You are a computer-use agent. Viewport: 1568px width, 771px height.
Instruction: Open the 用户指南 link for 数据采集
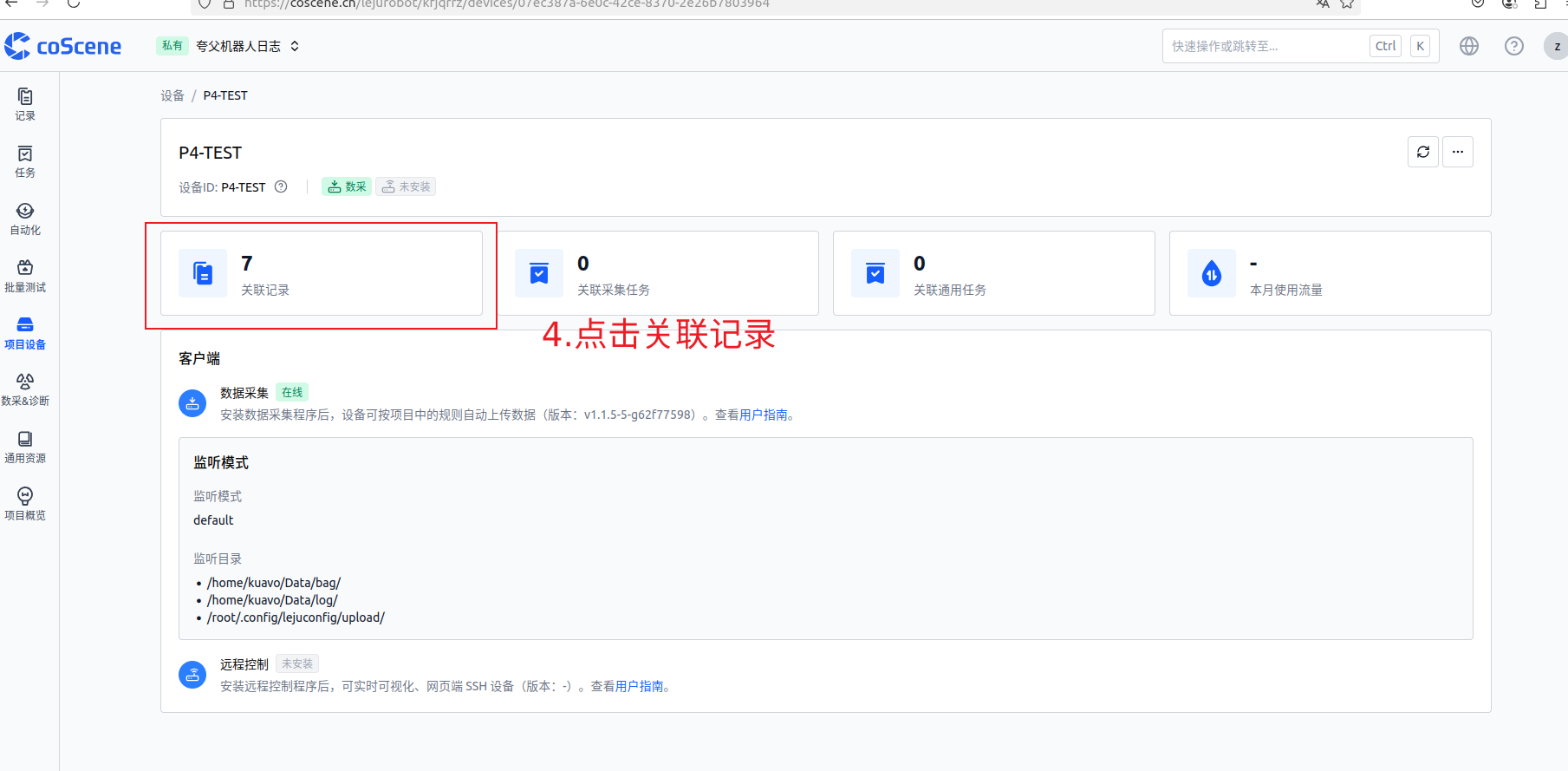point(764,415)
